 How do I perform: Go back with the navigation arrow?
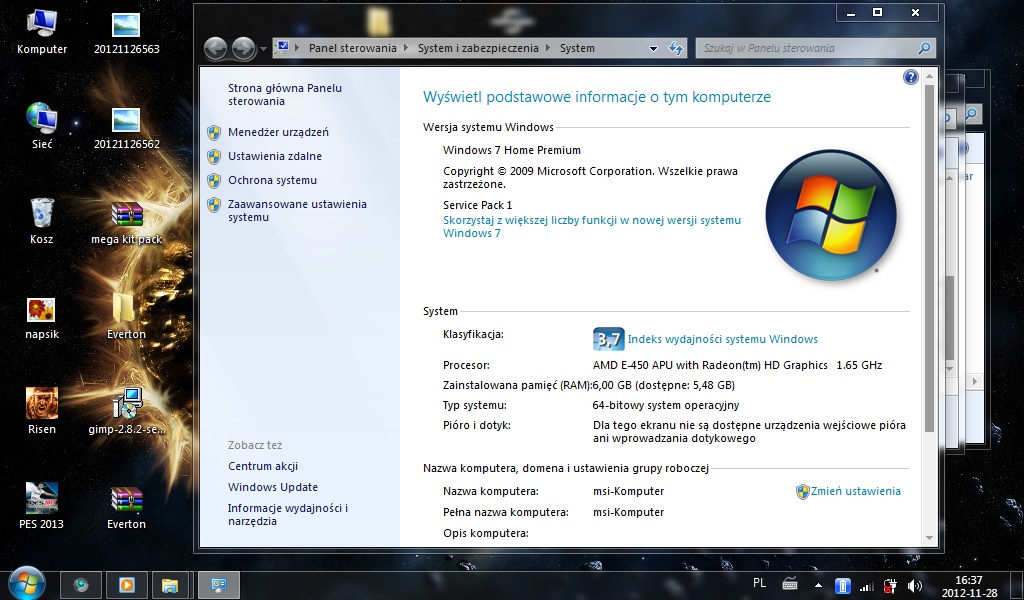click(216, 48)
